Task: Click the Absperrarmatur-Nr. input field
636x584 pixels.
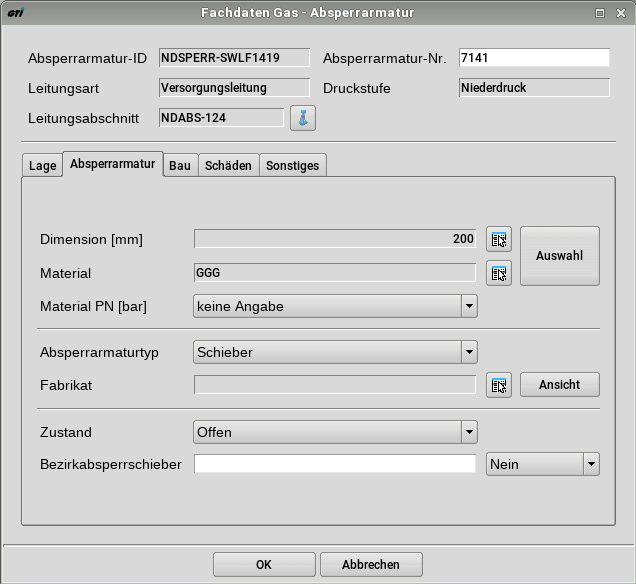Action: [533, 58]
